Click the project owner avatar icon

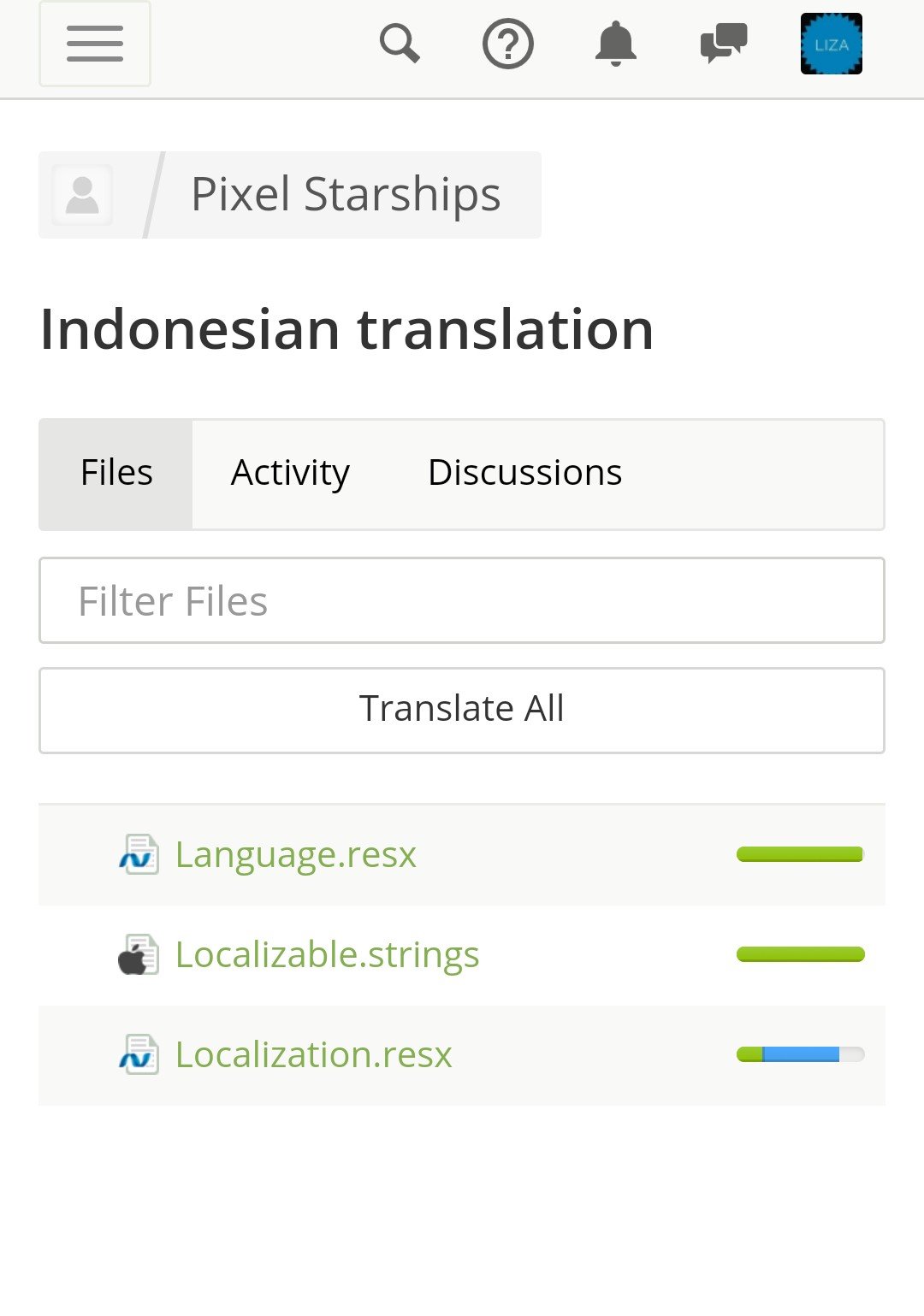click(82, 195)
